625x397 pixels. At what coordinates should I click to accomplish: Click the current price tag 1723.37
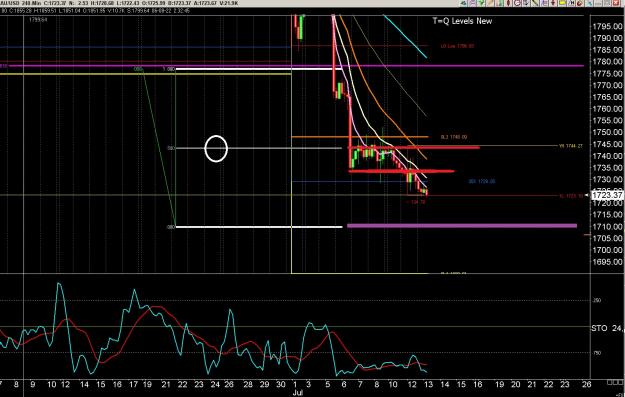click(607, 195)
